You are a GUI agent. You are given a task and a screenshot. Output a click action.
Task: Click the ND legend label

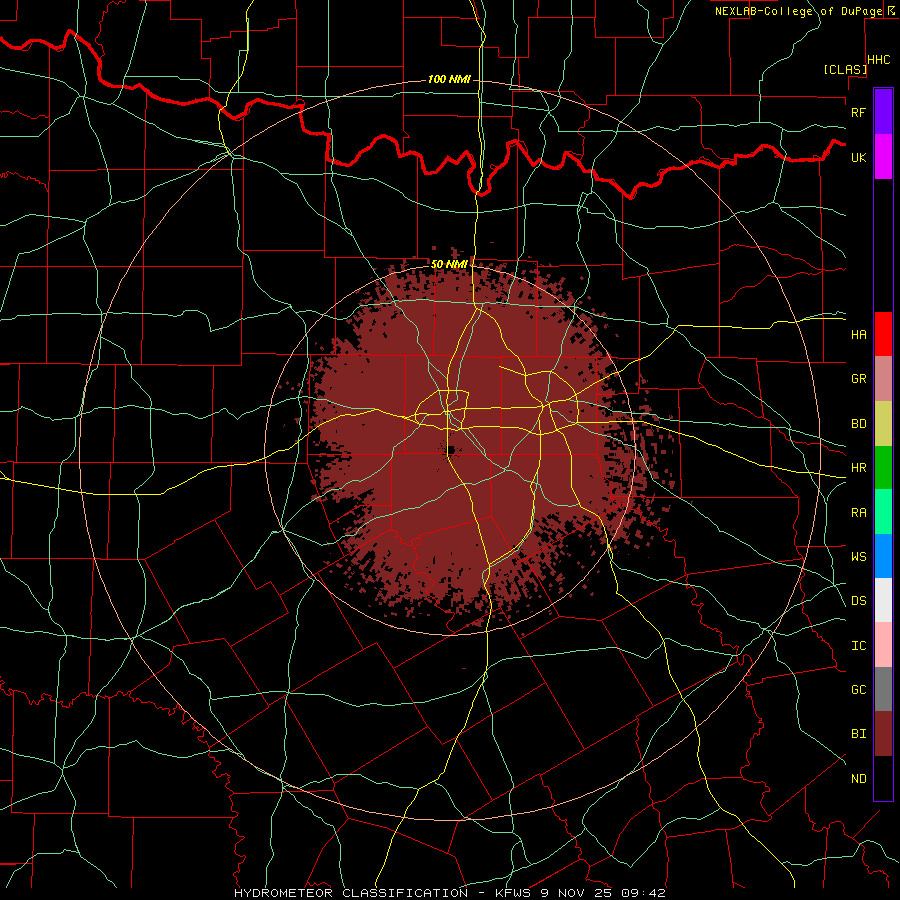pos(858,779)
